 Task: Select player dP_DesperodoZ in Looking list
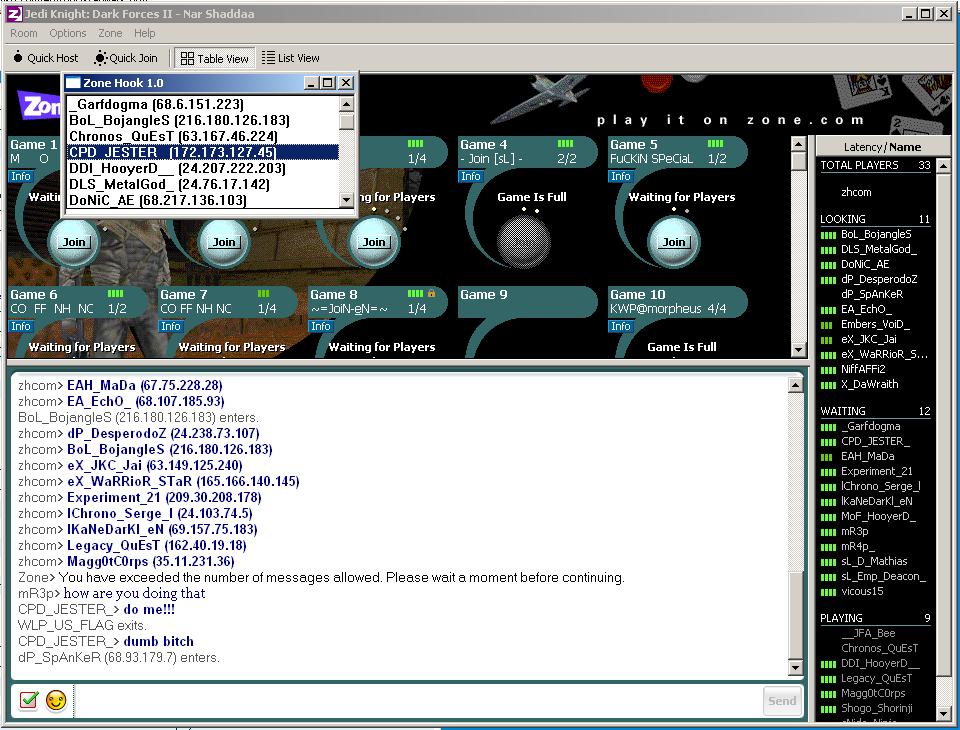(x=879, y=279)
